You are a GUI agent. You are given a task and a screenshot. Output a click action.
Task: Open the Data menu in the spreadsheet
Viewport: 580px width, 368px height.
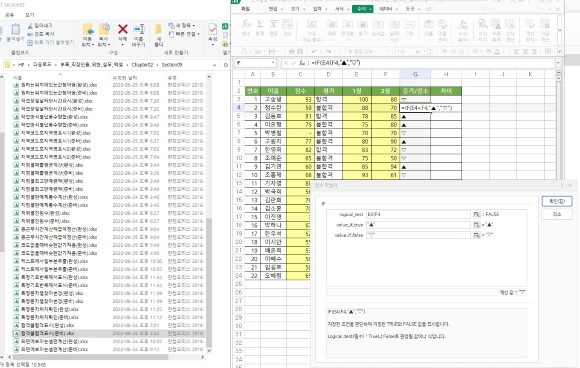(387, 9)
